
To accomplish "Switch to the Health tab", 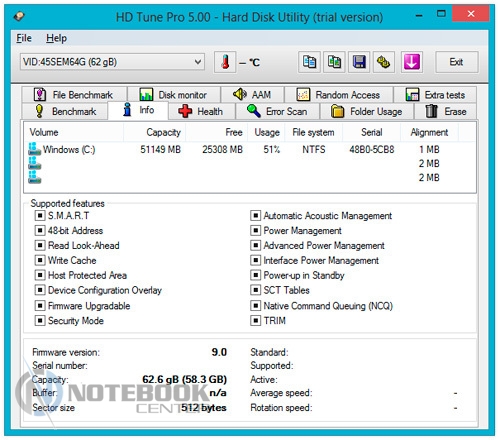I will [202, 111].
